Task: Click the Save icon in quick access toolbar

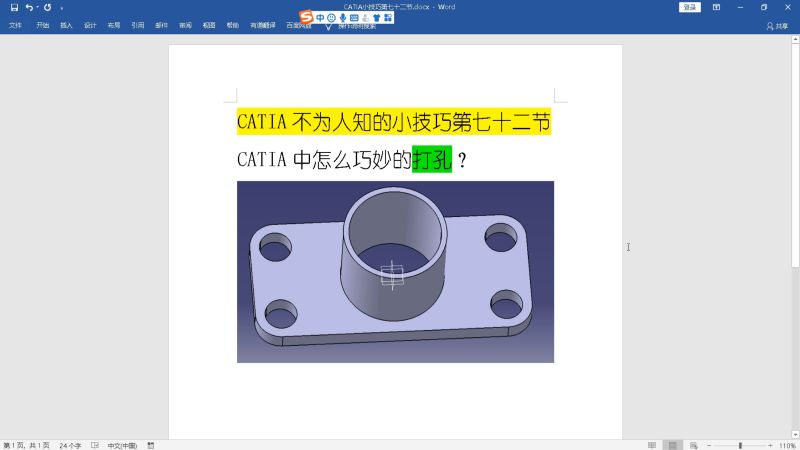Action: pos(14,7)
